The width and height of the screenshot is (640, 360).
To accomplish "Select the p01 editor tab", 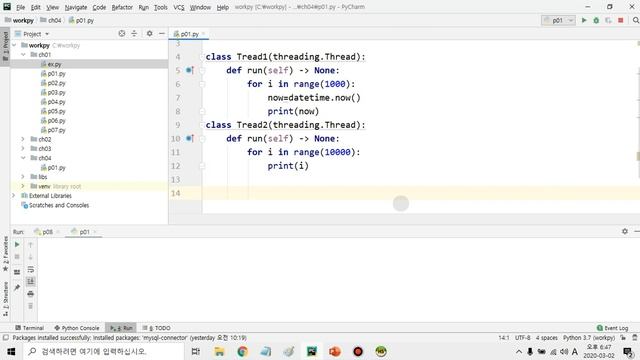I will pos(189,34).
